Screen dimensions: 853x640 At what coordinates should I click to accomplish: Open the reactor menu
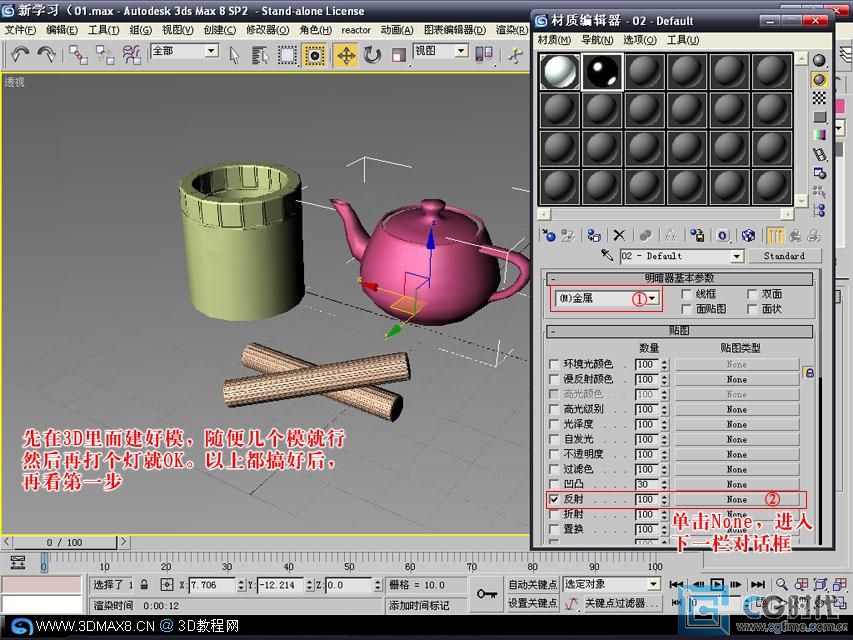pos(356,30)
